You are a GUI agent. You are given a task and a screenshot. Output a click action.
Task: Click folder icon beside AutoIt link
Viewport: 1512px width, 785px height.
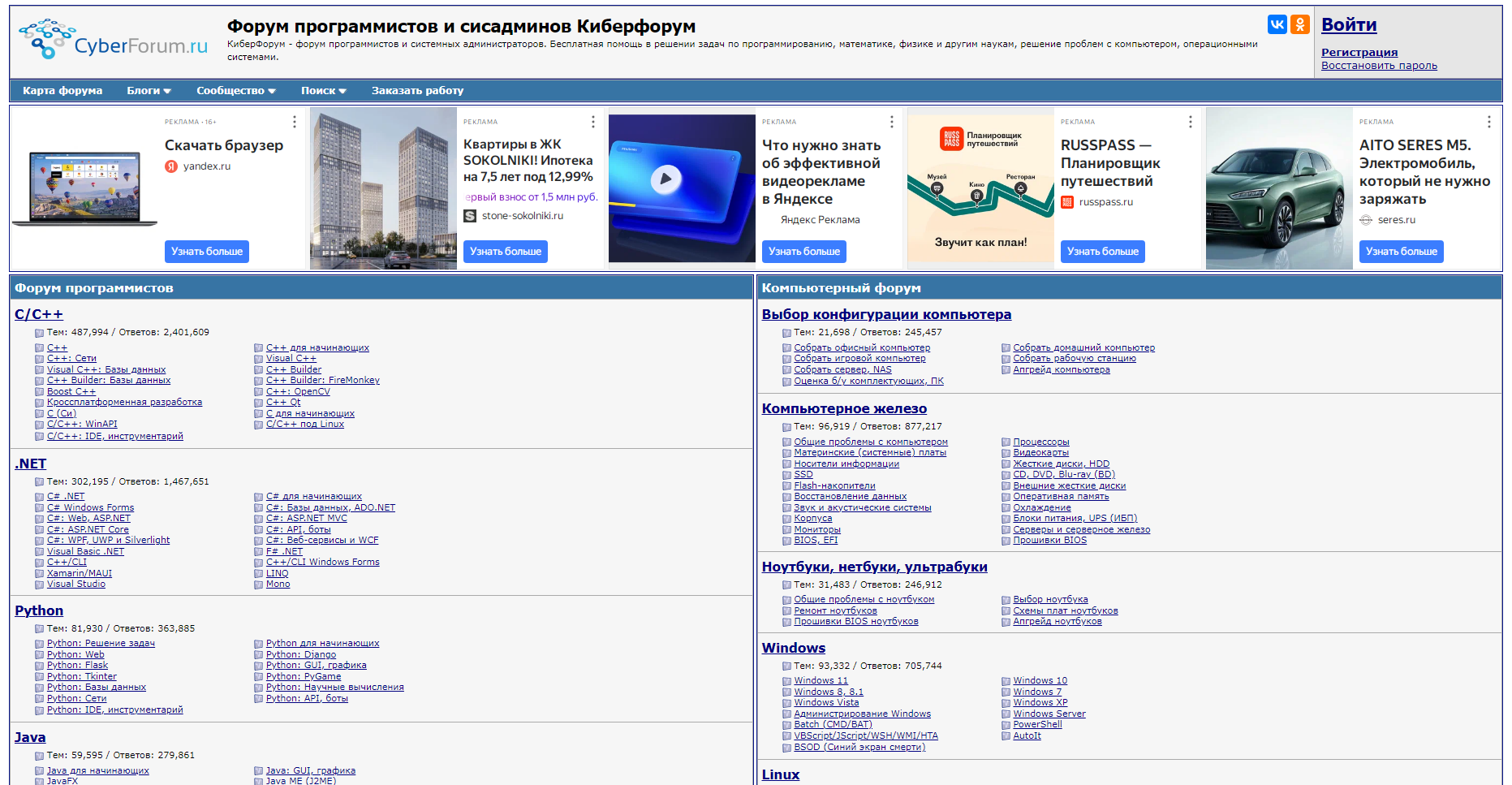click(x=1006, y=736)
